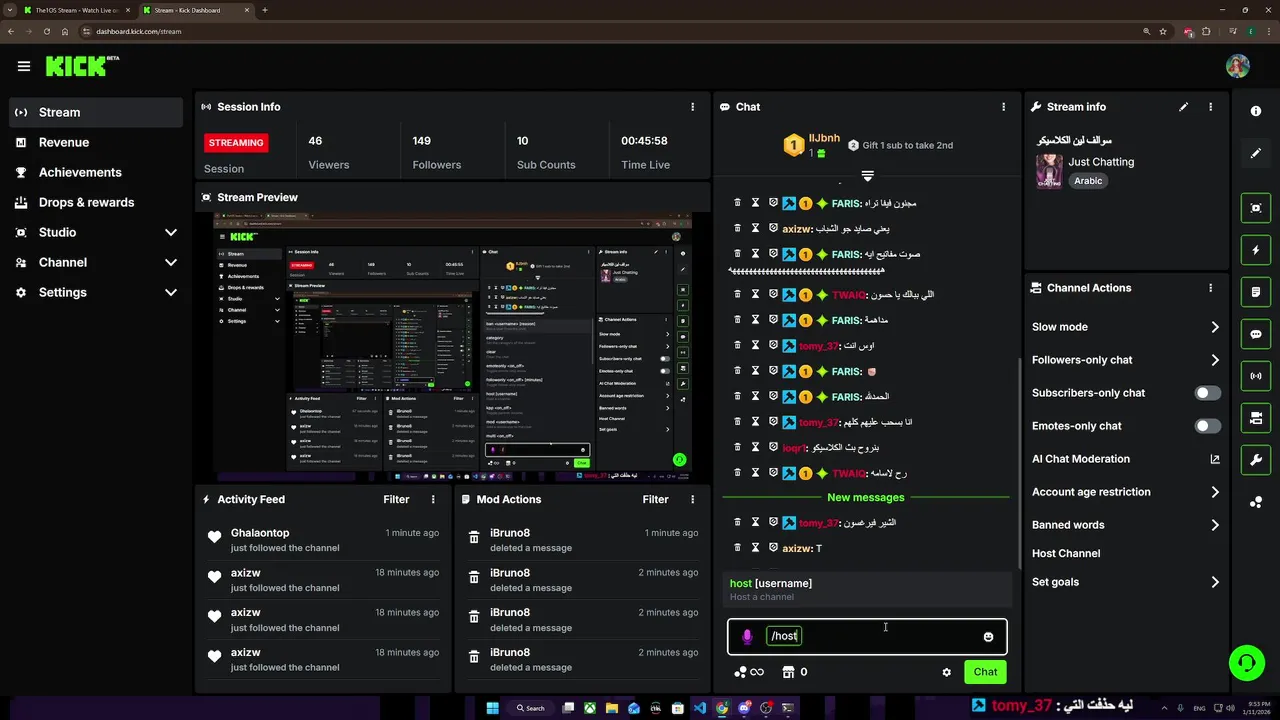Open Windows taskbar Search box

[x=532, y=708]
